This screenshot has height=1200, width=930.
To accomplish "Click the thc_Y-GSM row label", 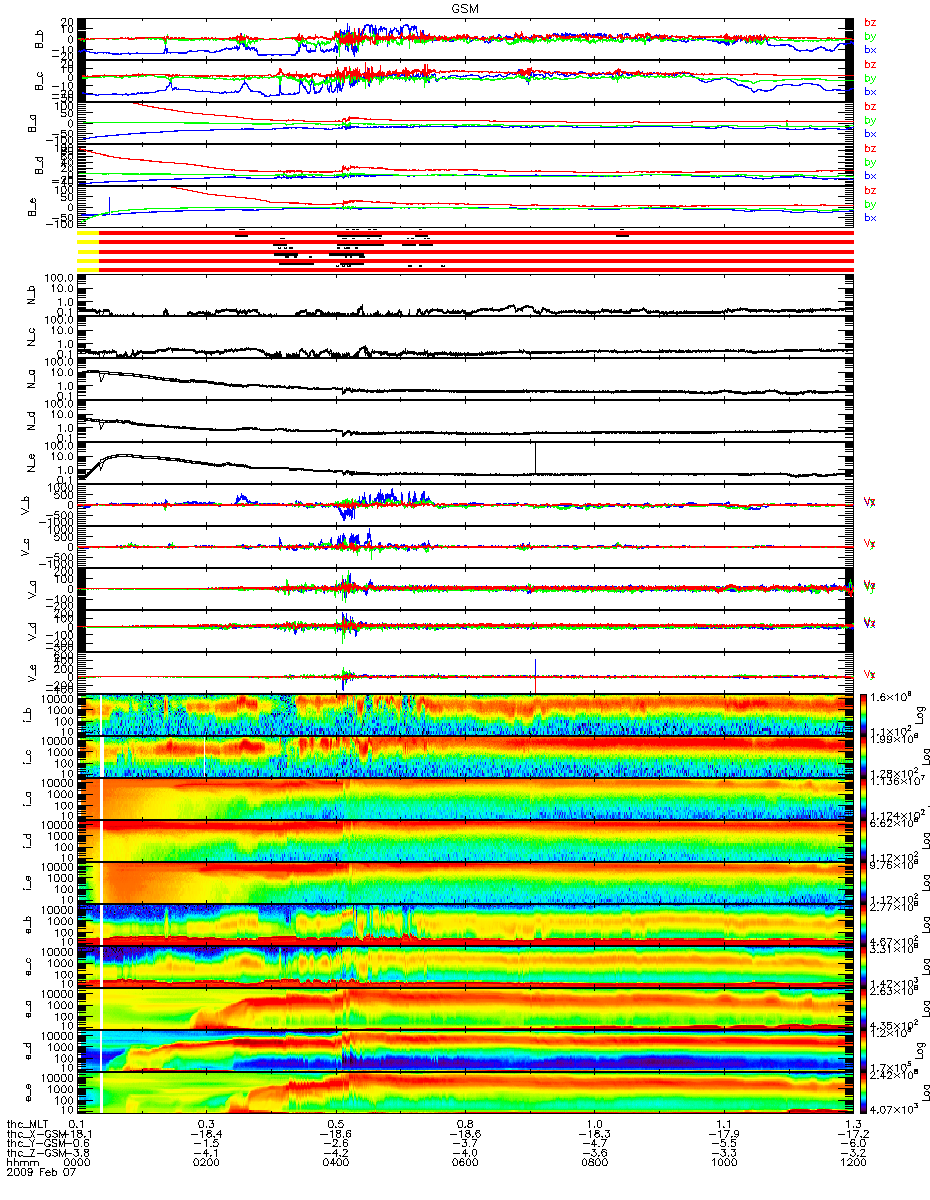I will click(34, 1145).
